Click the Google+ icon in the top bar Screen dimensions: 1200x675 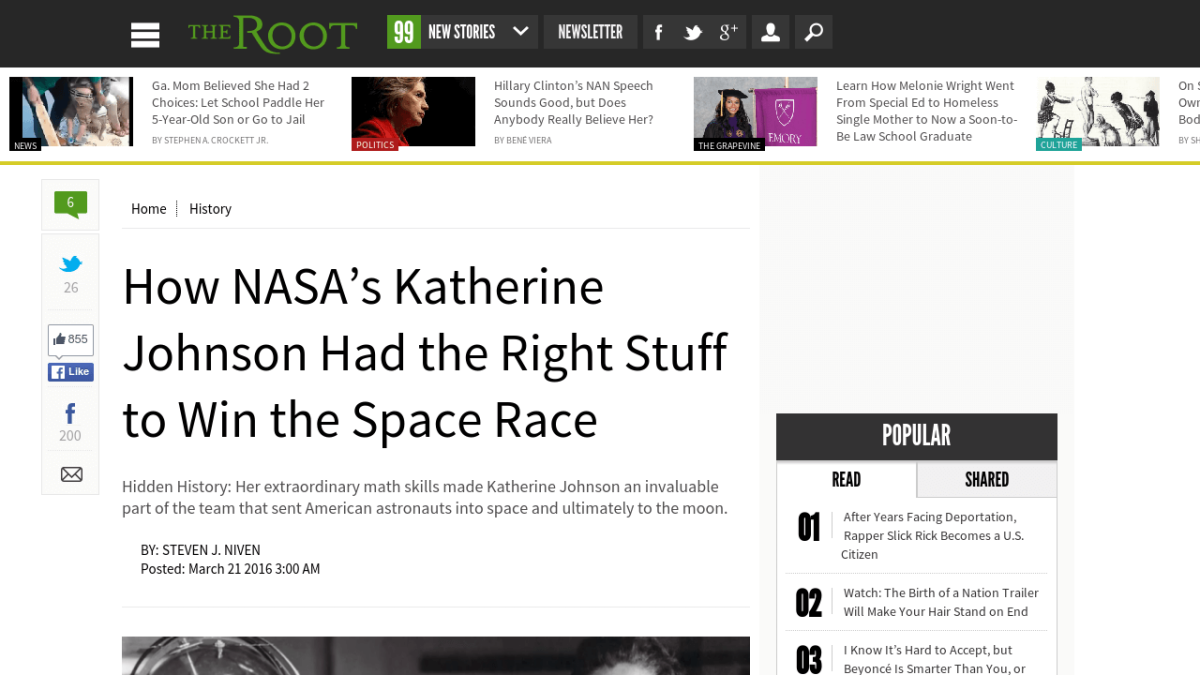click(x=728, y=31)
